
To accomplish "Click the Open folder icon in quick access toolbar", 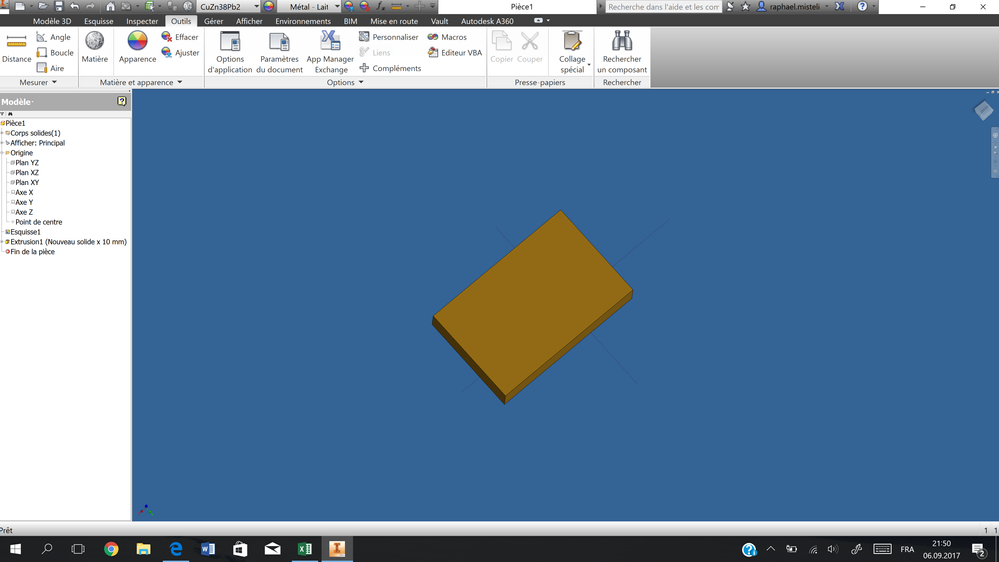I will click(42, 6).
